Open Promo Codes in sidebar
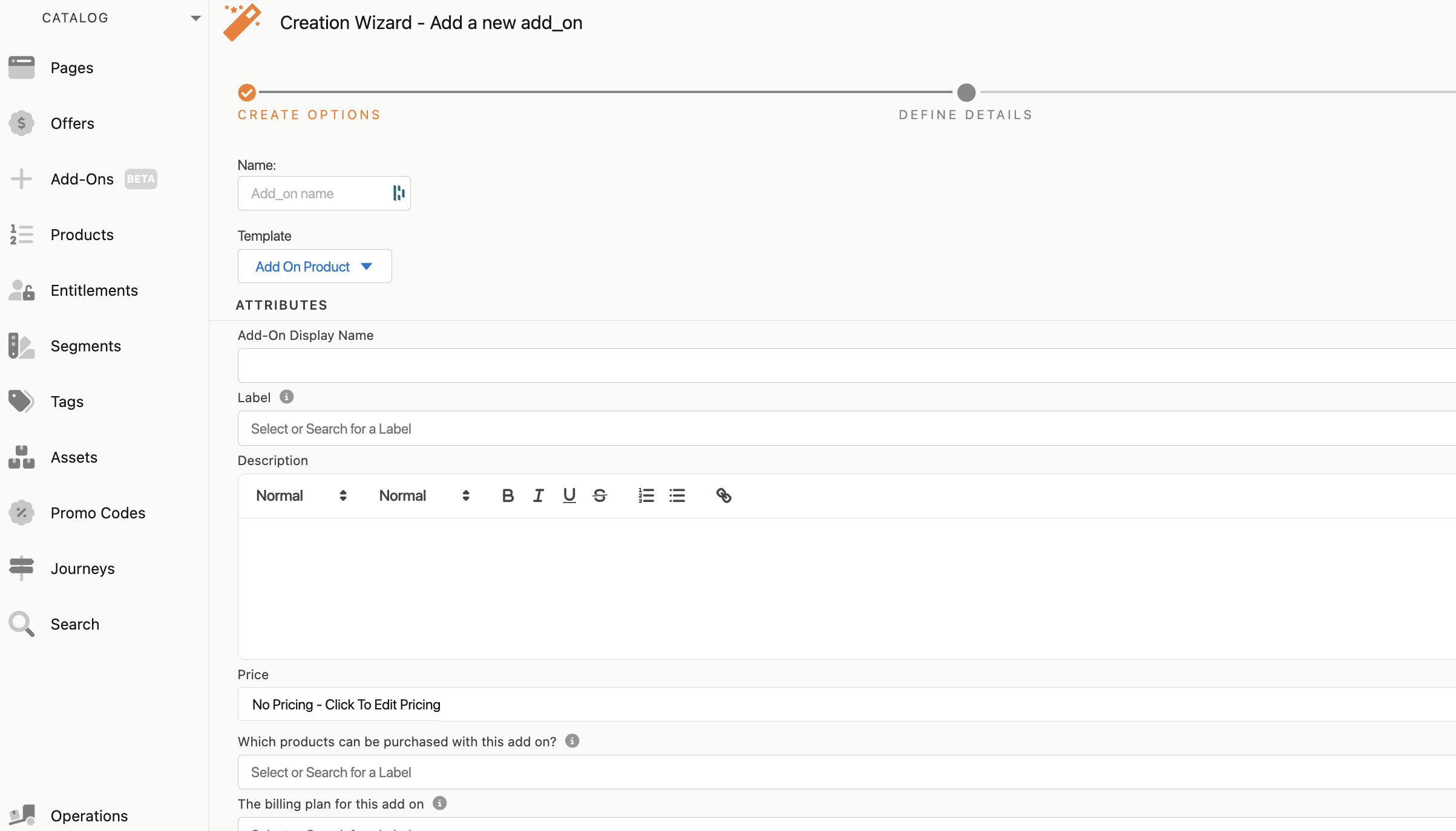Viewport: 1456px width, 831px height. click(x=97, y=513)
